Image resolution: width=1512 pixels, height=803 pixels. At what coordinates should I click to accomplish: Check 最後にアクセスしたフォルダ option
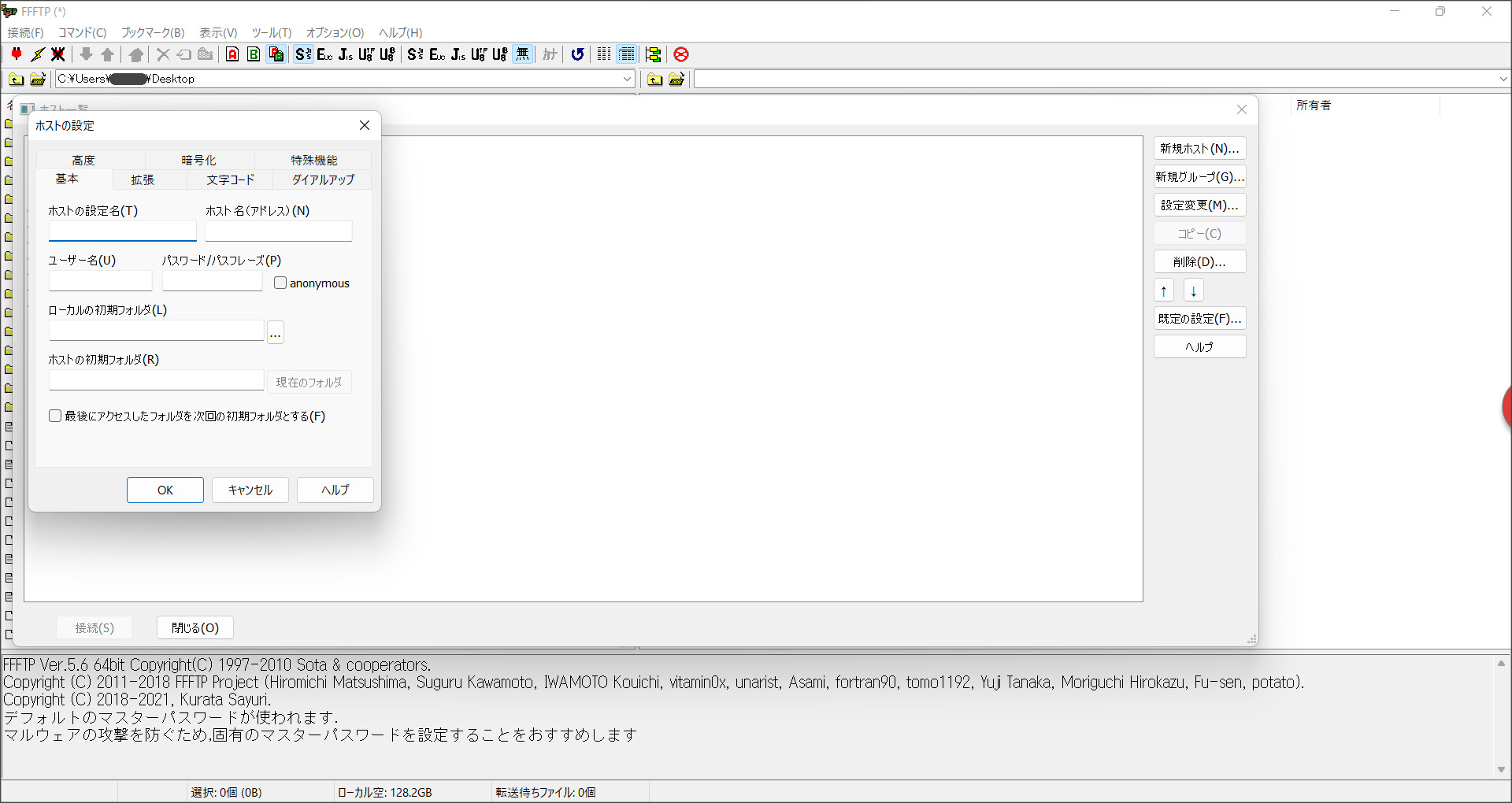(x=55, y=416)
